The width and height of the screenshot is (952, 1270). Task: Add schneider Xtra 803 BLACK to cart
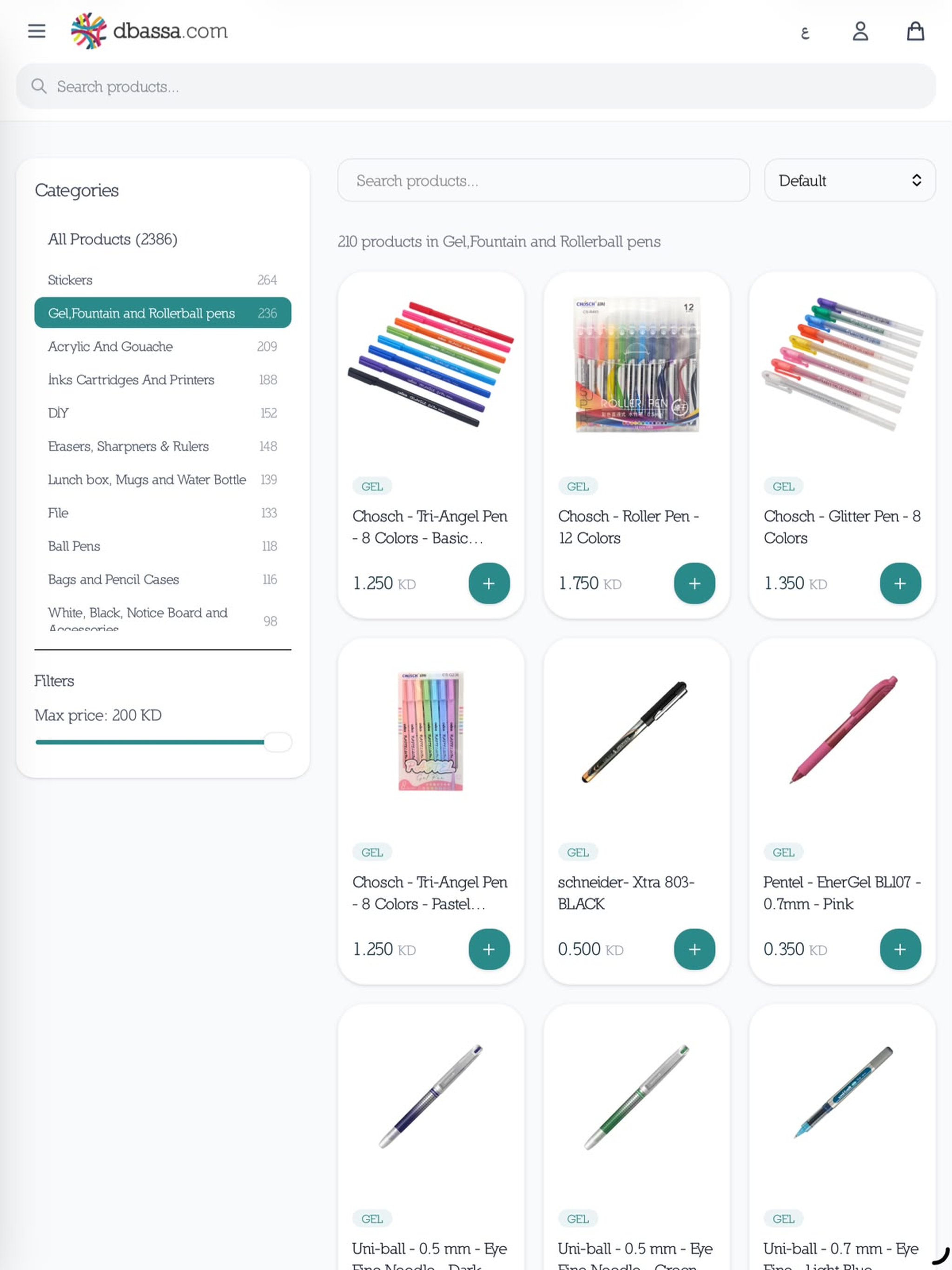click(x=694, y=949)
